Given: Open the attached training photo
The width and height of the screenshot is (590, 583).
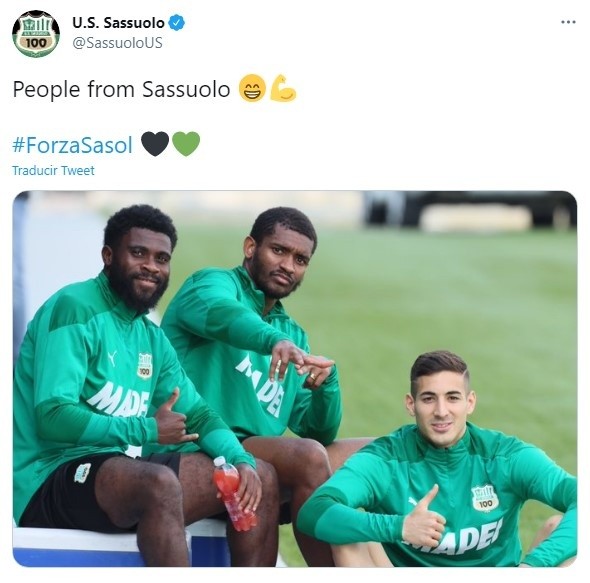Looking at the screenshot, I should (x=295, y=378).
